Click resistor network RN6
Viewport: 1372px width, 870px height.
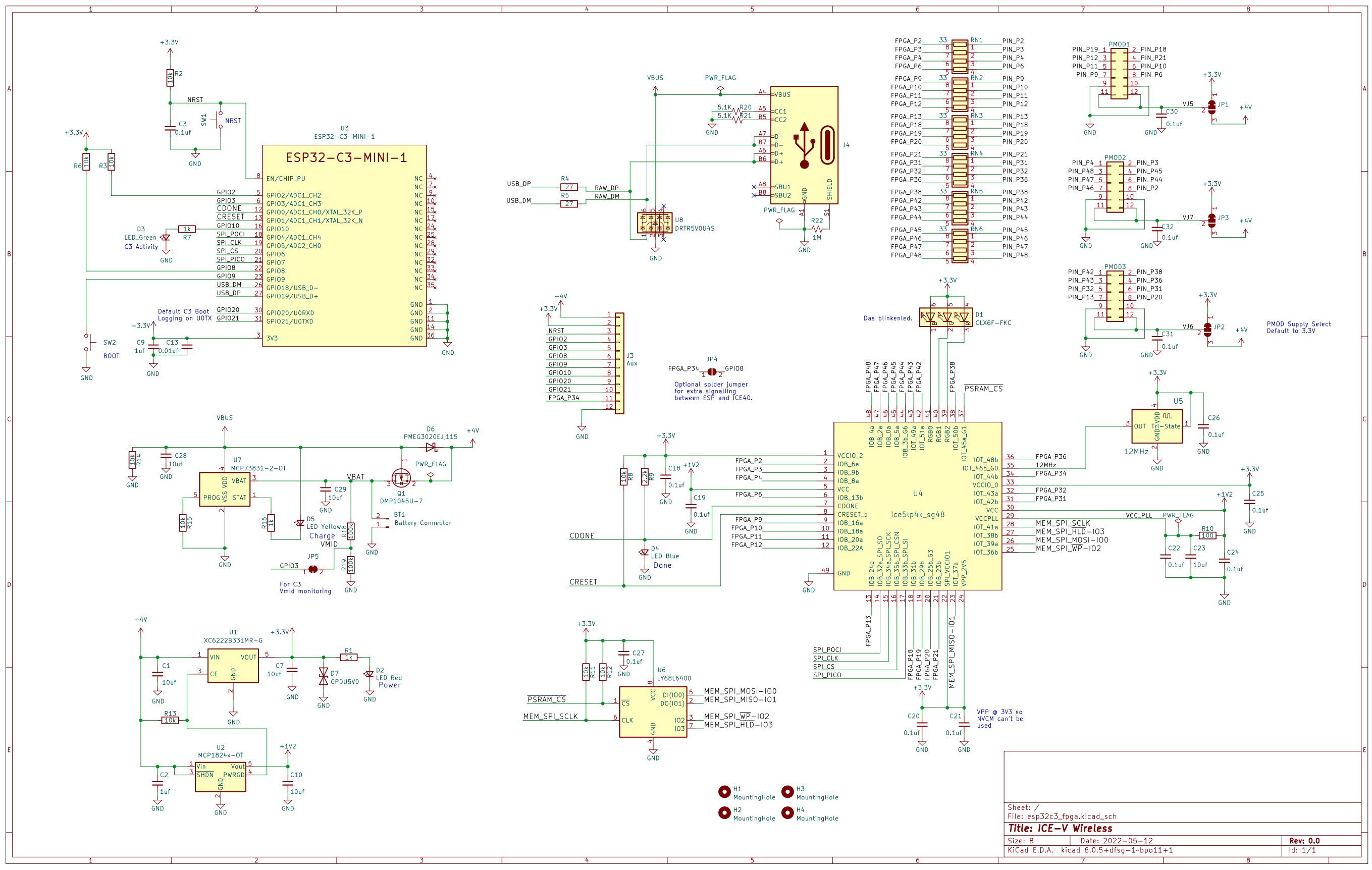click(960, 246)
